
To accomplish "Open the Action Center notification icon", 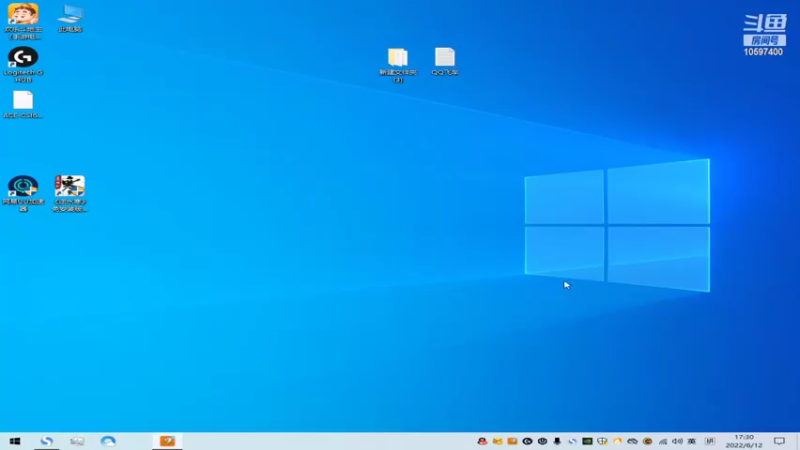I will coord(779,441).
